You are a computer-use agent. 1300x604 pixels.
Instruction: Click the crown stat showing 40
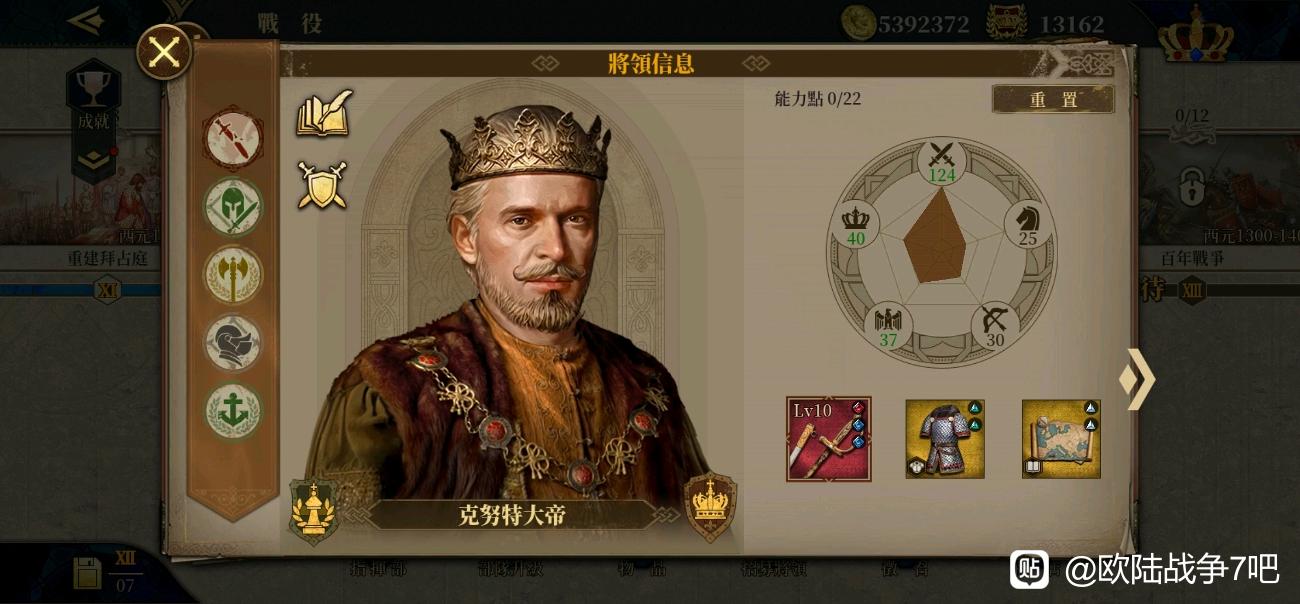(x=856, y=225)
